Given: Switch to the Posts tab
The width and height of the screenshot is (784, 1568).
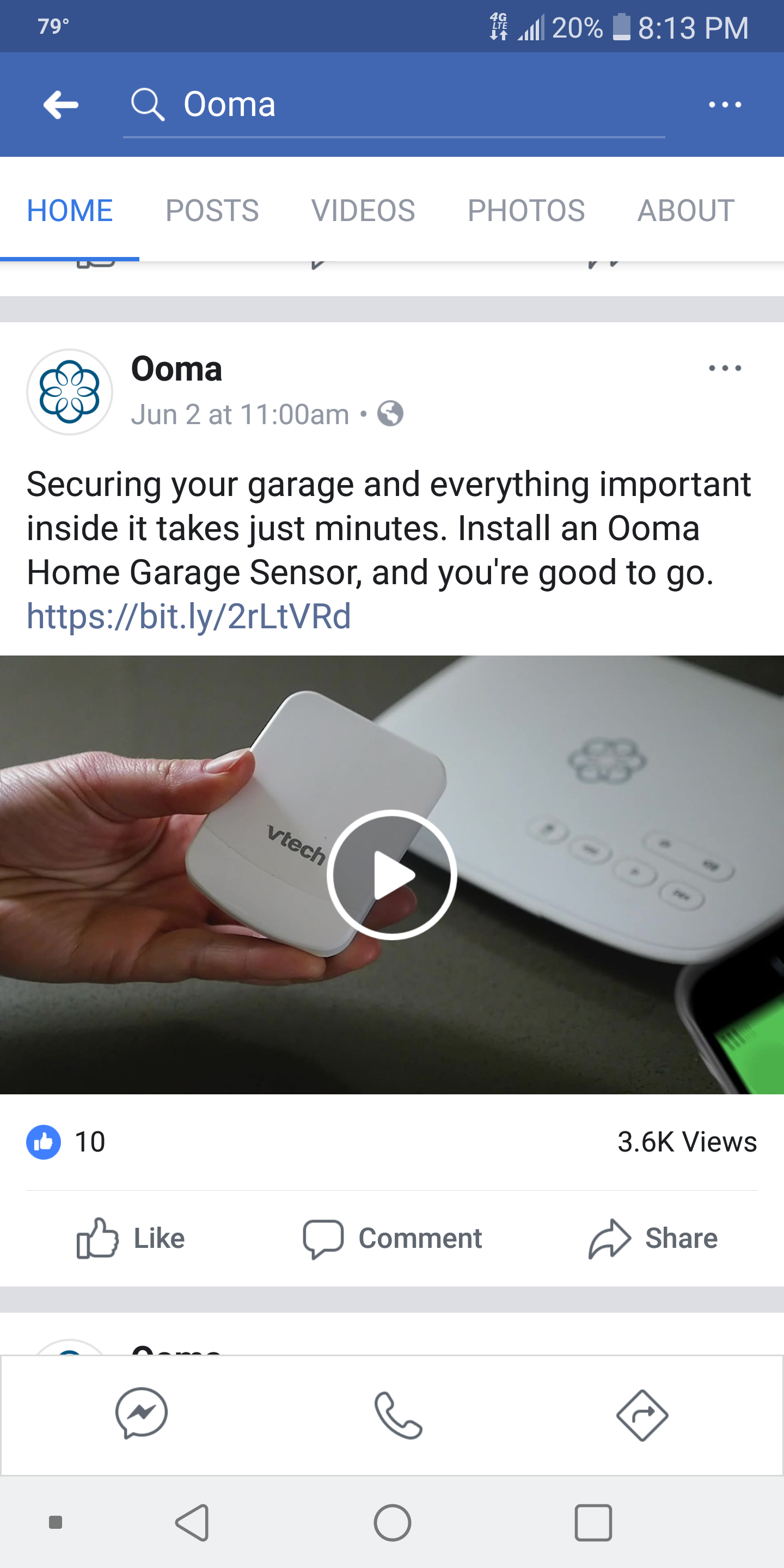Looking at the screenshot, I should [x=212, y=211].
